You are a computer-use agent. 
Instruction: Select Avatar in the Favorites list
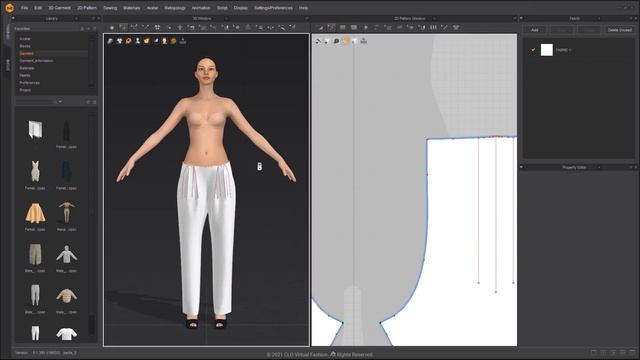(x=25, y=39)
